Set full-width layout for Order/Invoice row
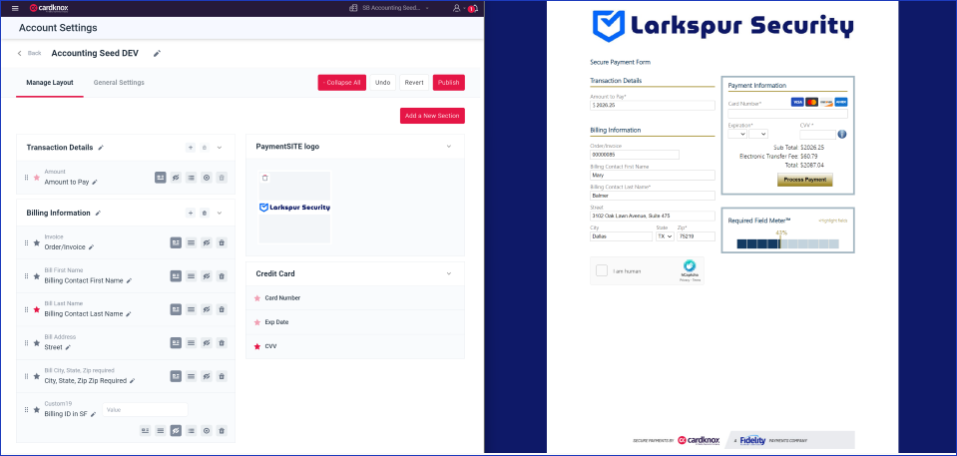 (191, 243)
